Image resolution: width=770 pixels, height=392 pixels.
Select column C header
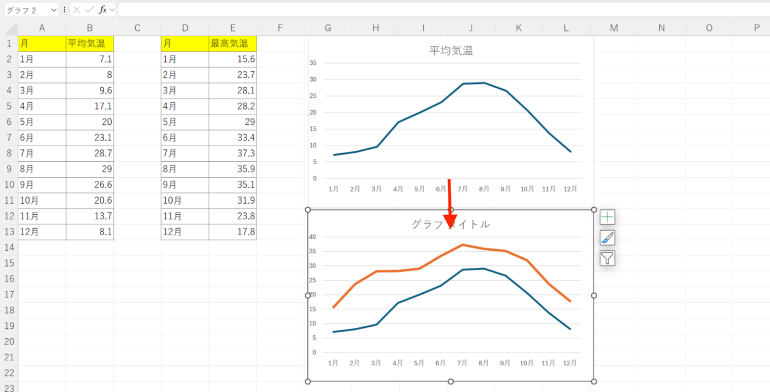coord(137,28)
